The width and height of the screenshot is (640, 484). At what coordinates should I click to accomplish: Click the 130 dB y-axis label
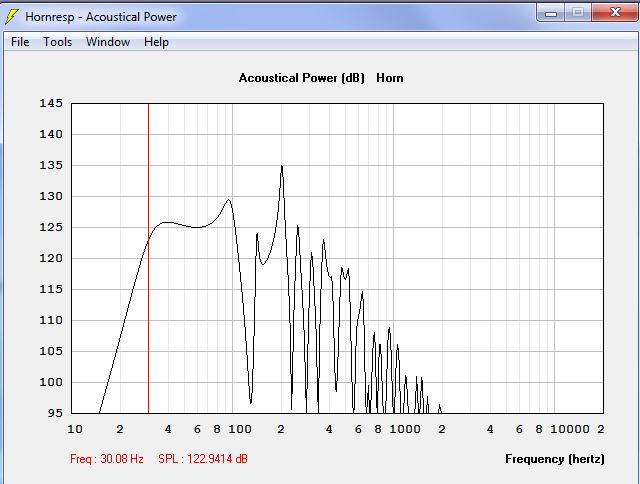[x=51, y=196]
